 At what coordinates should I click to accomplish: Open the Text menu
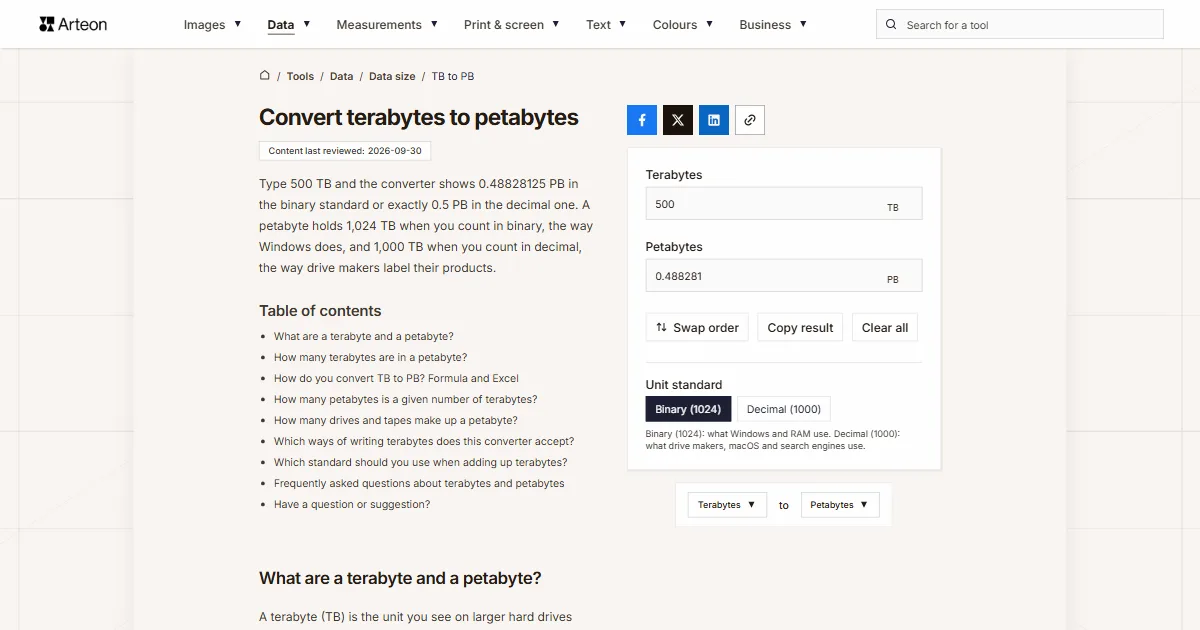(x=606, y=25)
